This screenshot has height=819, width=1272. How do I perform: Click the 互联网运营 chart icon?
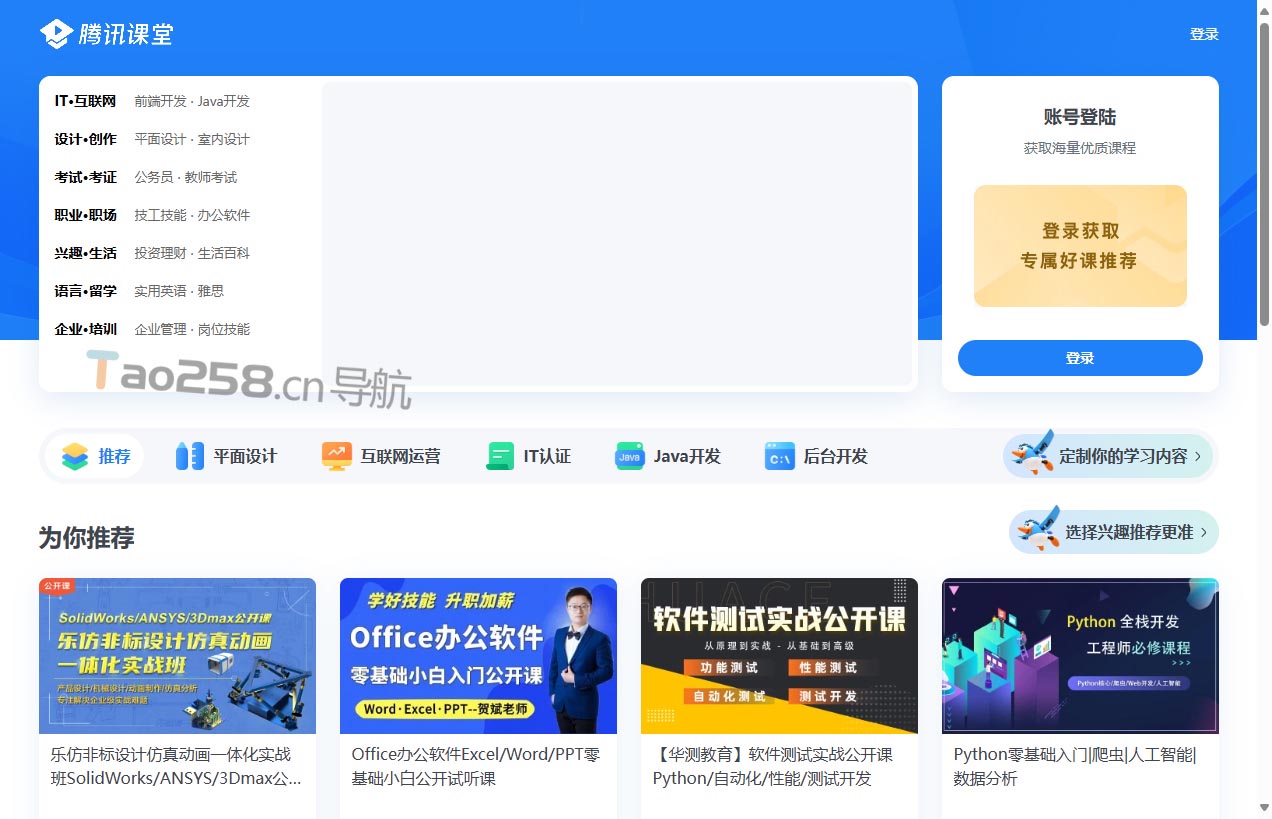[337, 457]
